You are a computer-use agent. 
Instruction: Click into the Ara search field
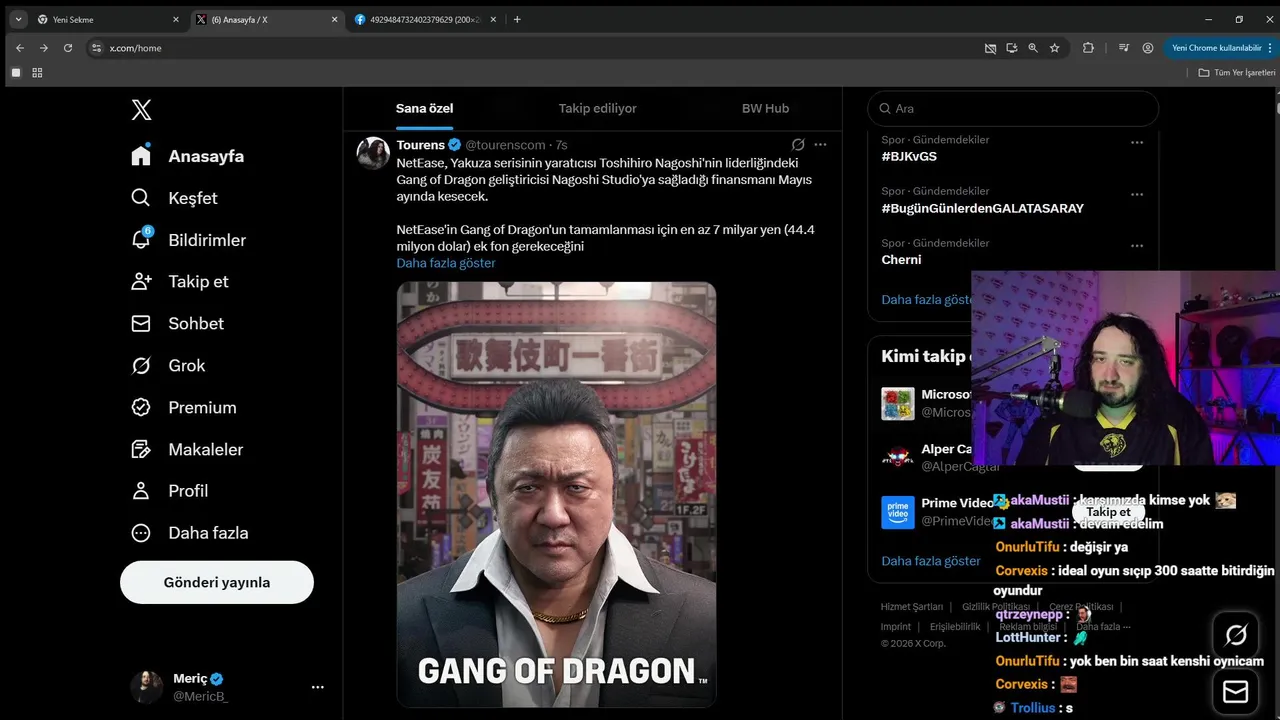pyautogui.click(x=1013, y=108)
